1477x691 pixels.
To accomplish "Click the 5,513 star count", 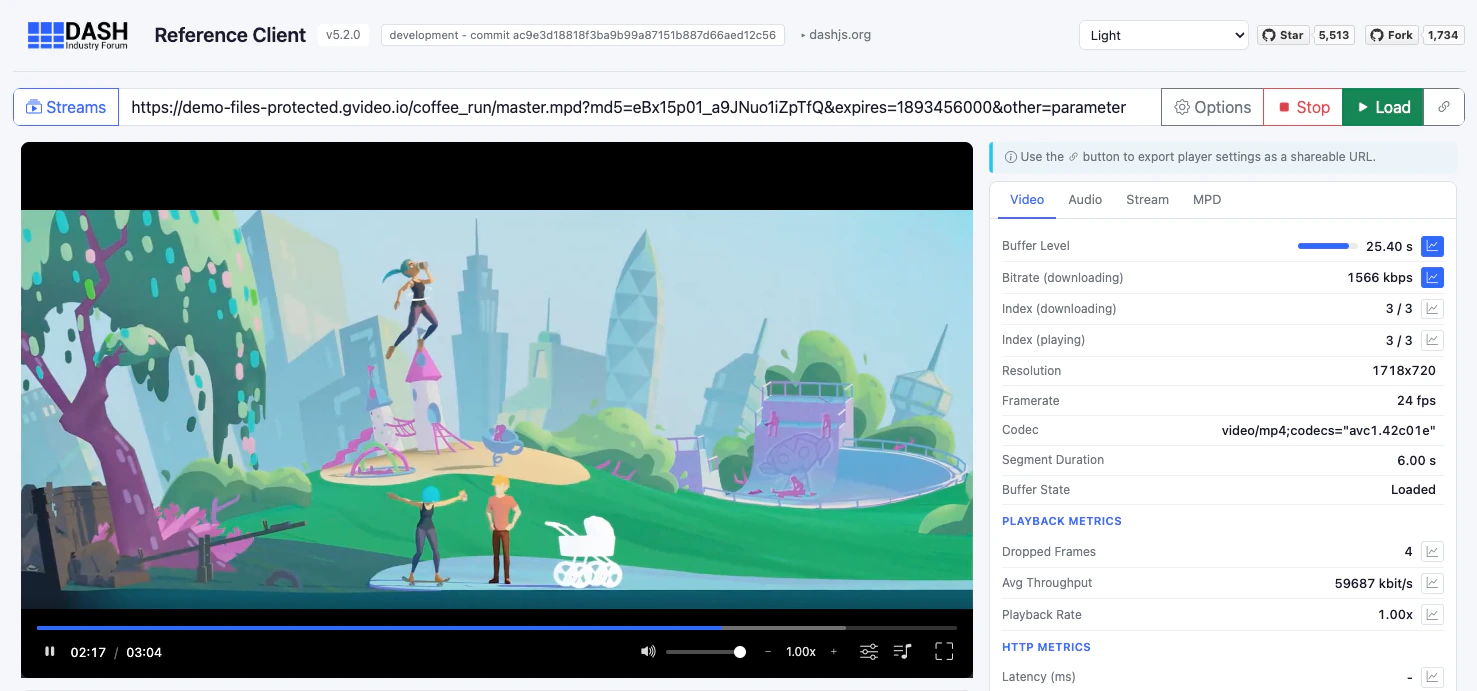I will [x=1334, y=35].
